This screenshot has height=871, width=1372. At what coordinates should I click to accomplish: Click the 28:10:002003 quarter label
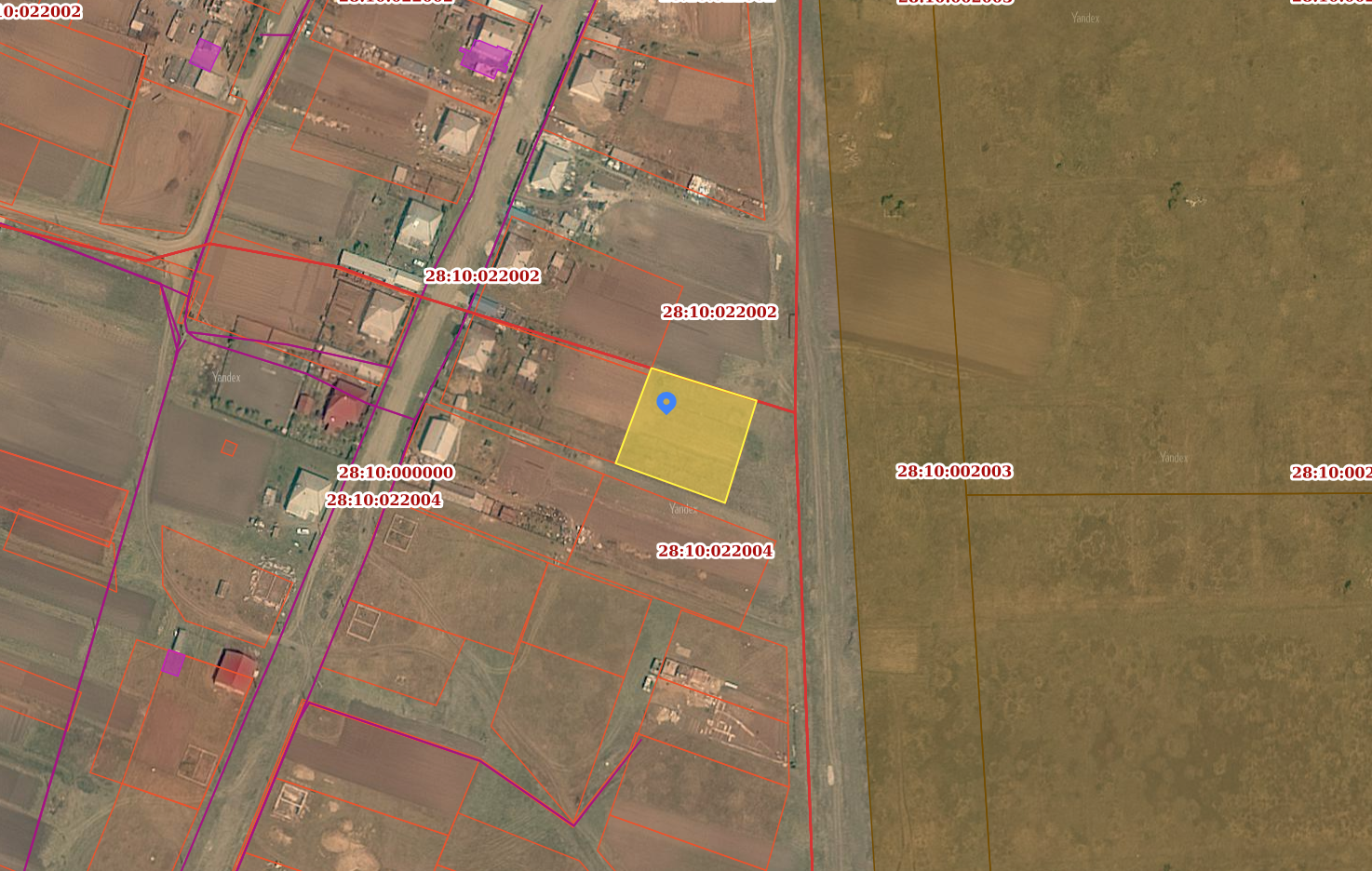(x=954, y=471)
